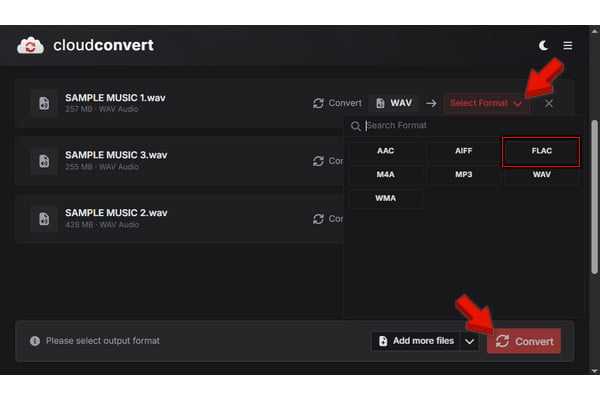This screenshot has width=600, height=400.
Task: Click the convert arrows icon in SAMPLE MUSIC 2 row
Action: click(x=318, y=219)
